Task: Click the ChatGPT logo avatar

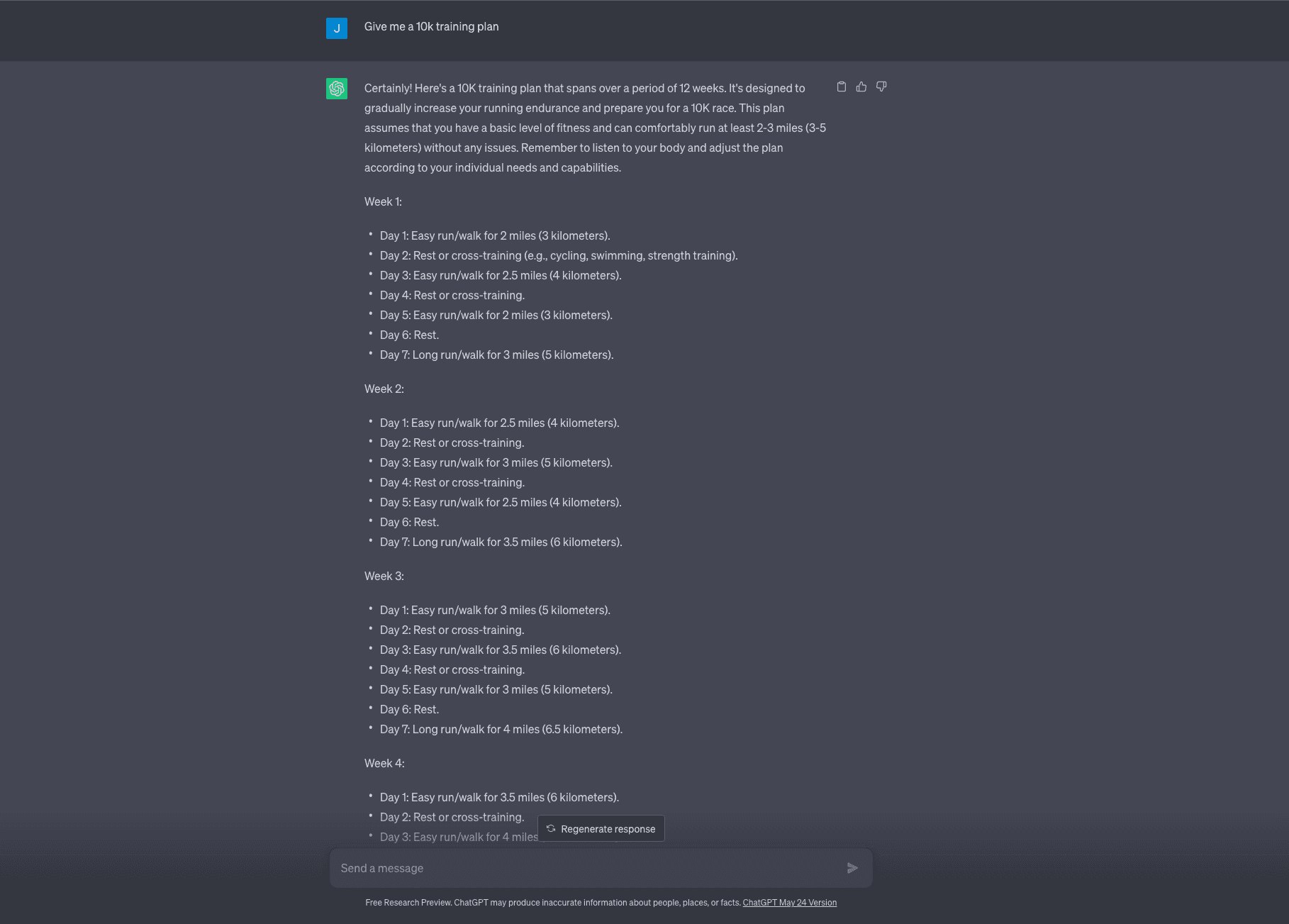Action: click(337, 89)
